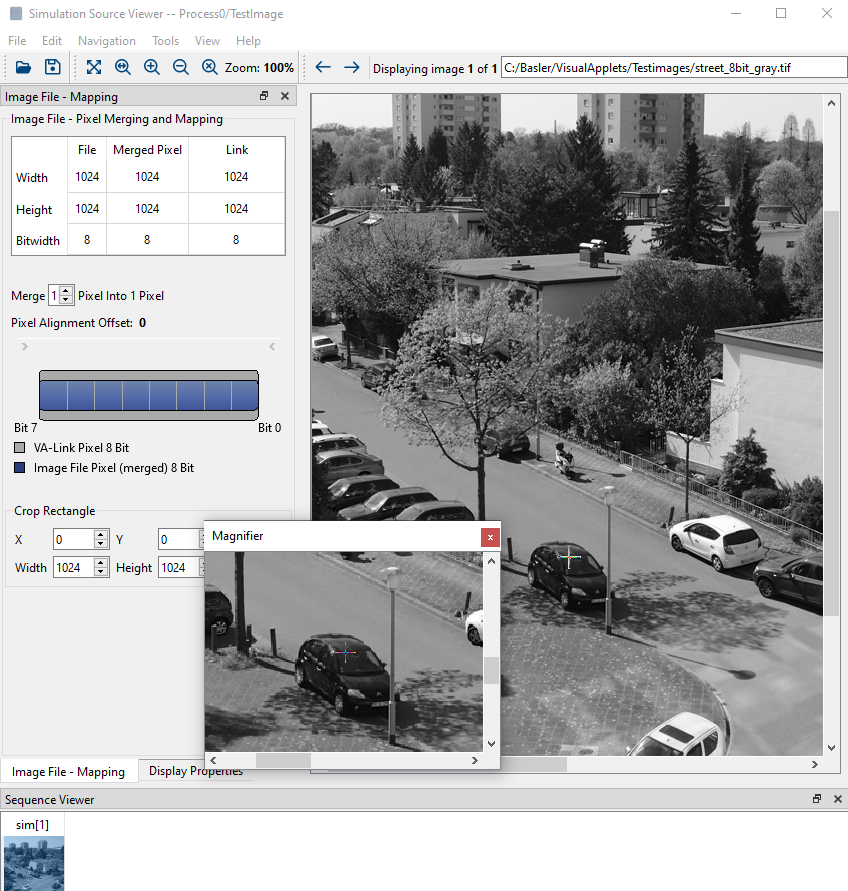Click the save disk icon
848x891 pixels.
pyautogui.click(x=53, y=67)
